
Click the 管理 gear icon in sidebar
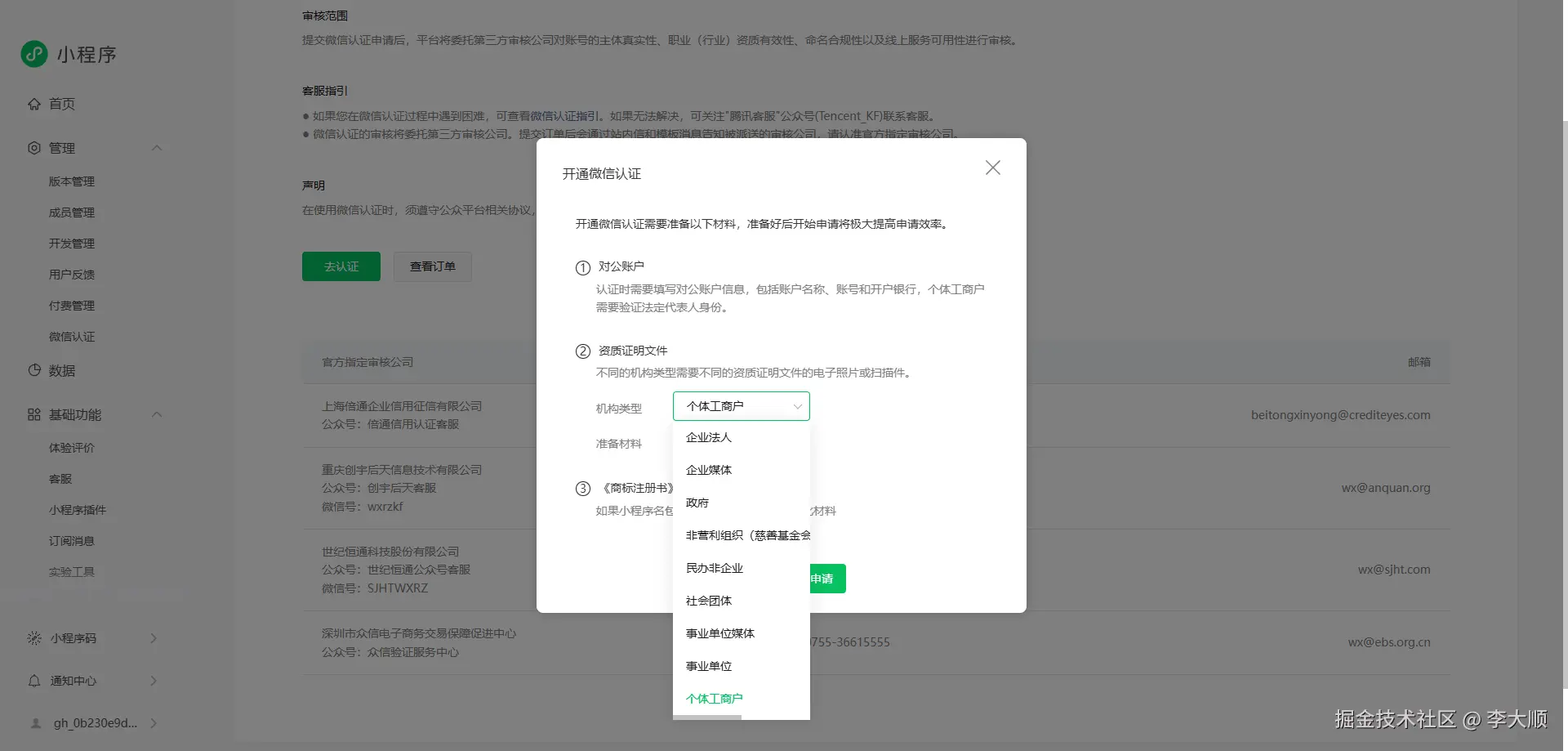tap(34, 148)
